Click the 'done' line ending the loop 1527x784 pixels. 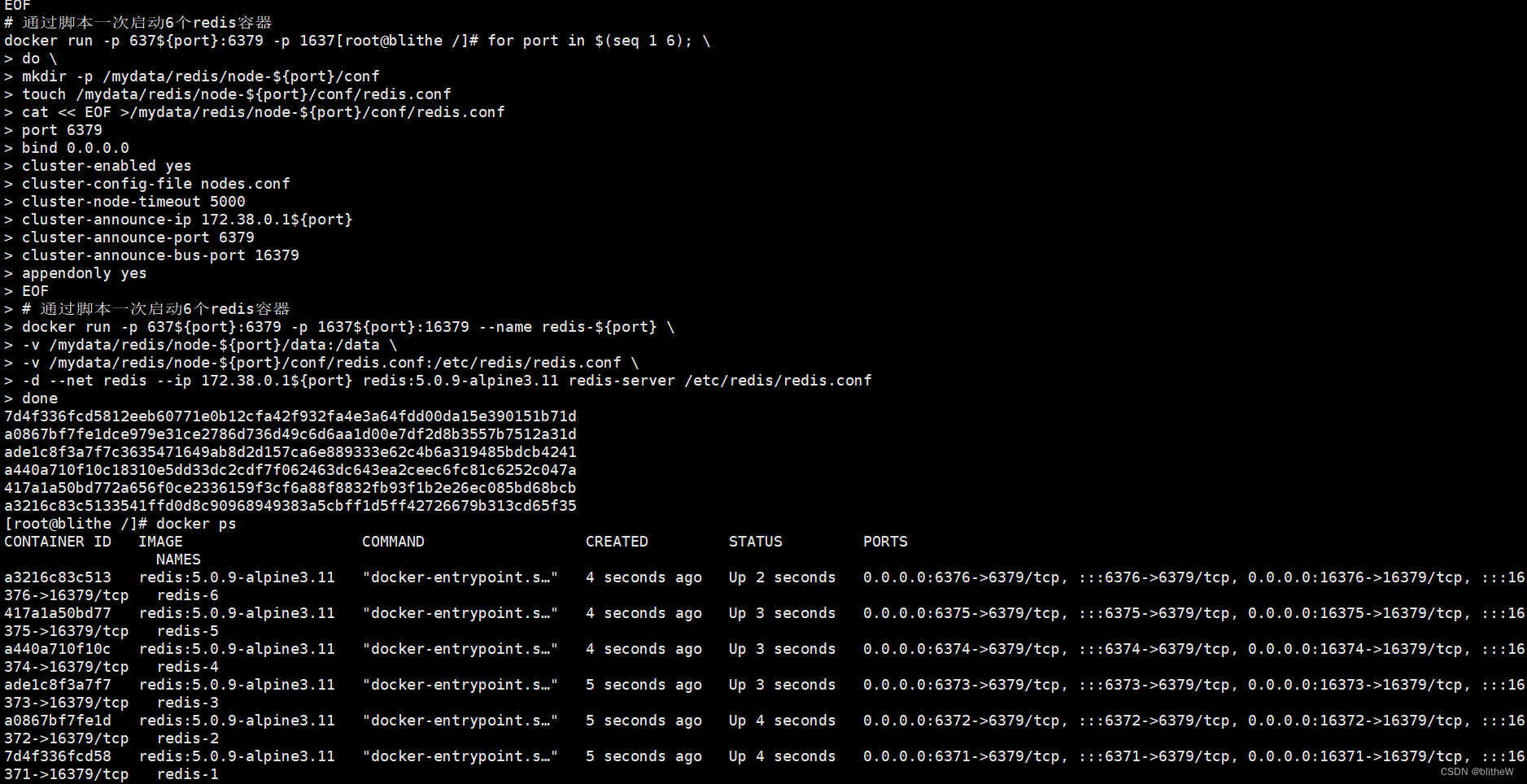click(x=40, y=399)
